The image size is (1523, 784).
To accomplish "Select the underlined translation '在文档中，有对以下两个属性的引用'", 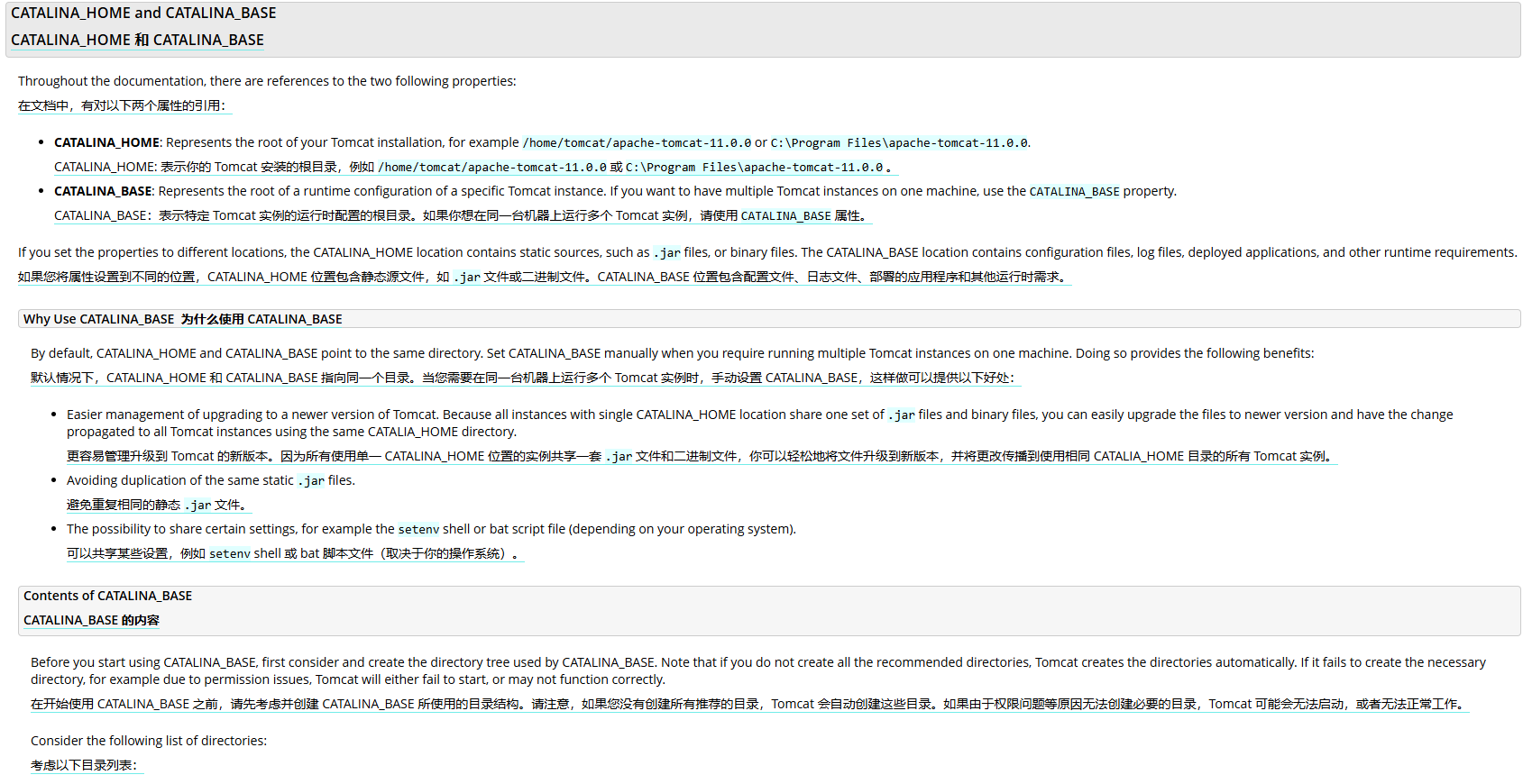I will [122, 106].
